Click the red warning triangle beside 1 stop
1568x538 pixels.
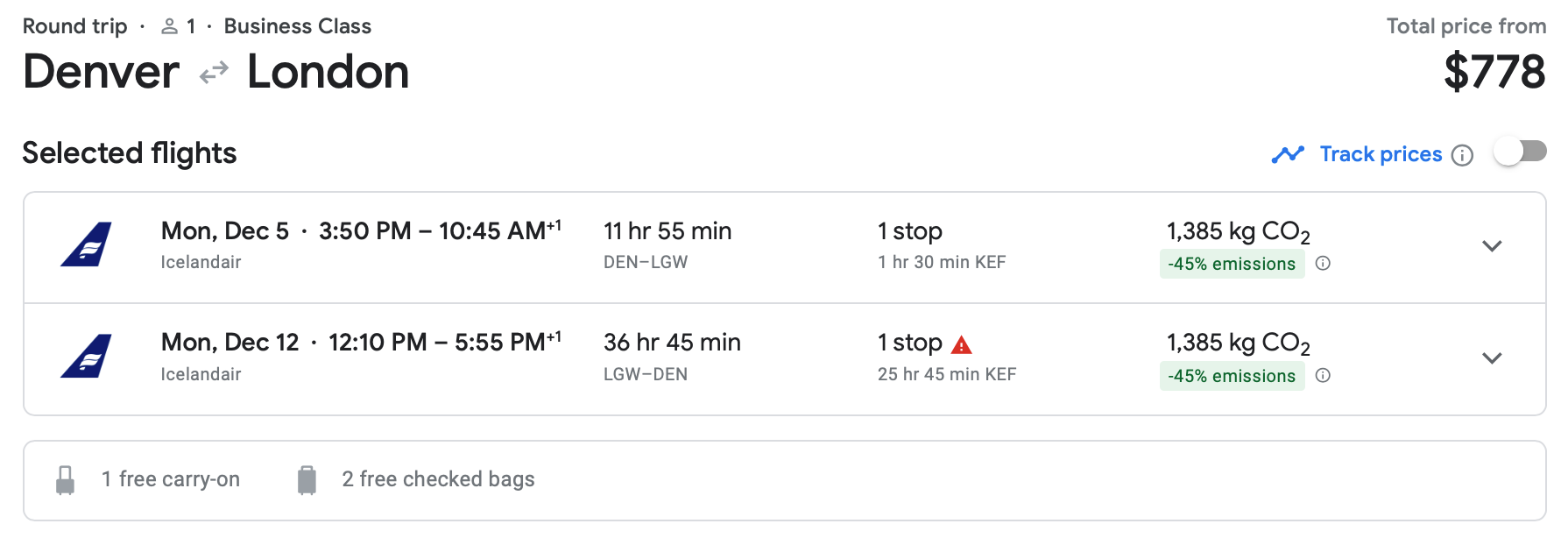point(961,344)
